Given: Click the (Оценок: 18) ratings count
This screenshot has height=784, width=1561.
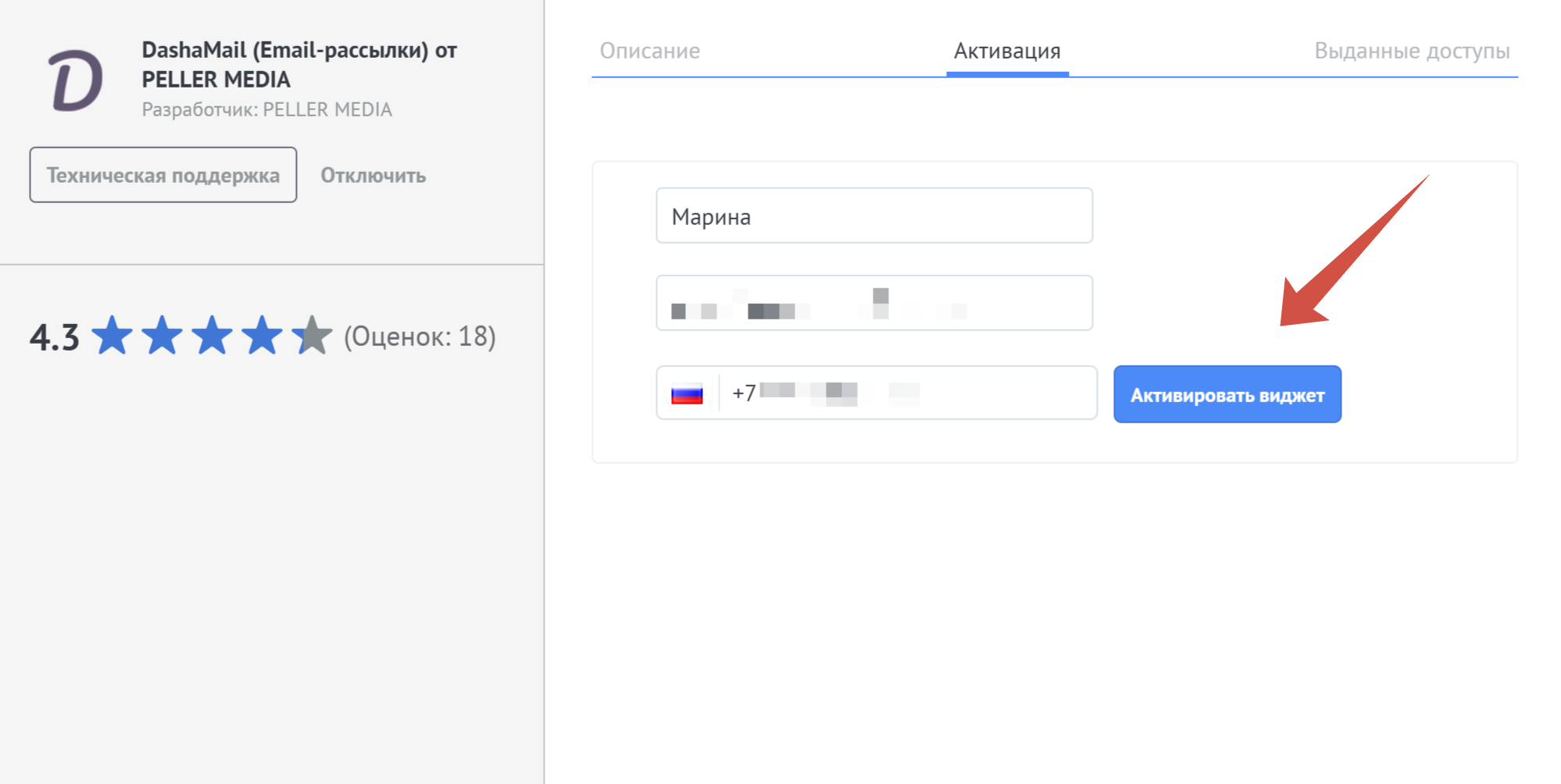Looking at the screenshot, I should (x=420, y=337).
